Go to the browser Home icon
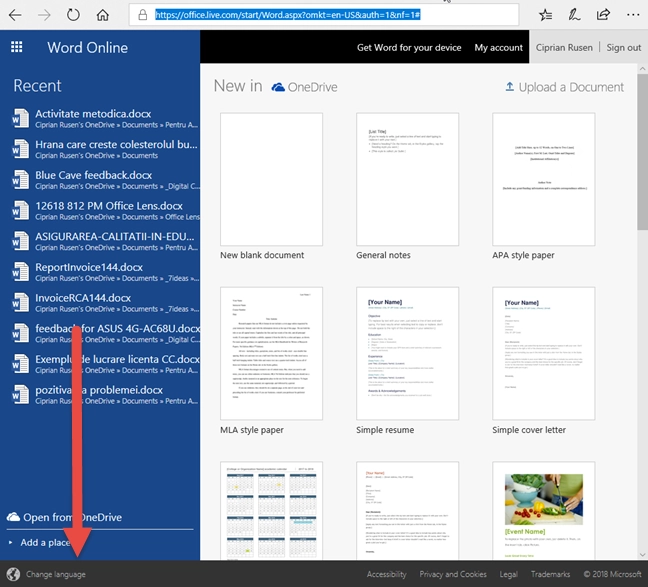This screenshot has width=648, height=587. click(102, 15)
